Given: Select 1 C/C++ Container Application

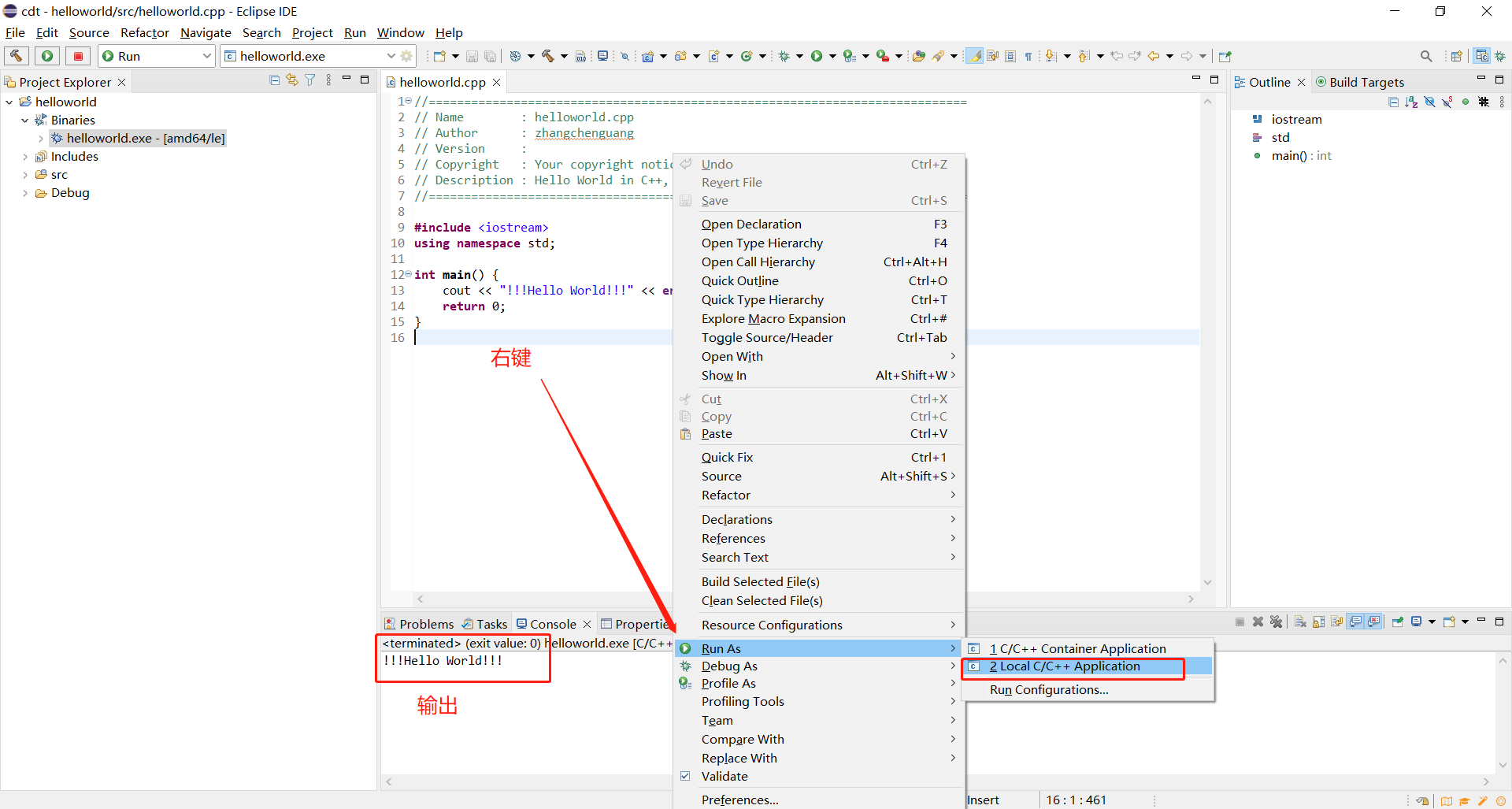Looking at the screenshot, I should 1088,649.
